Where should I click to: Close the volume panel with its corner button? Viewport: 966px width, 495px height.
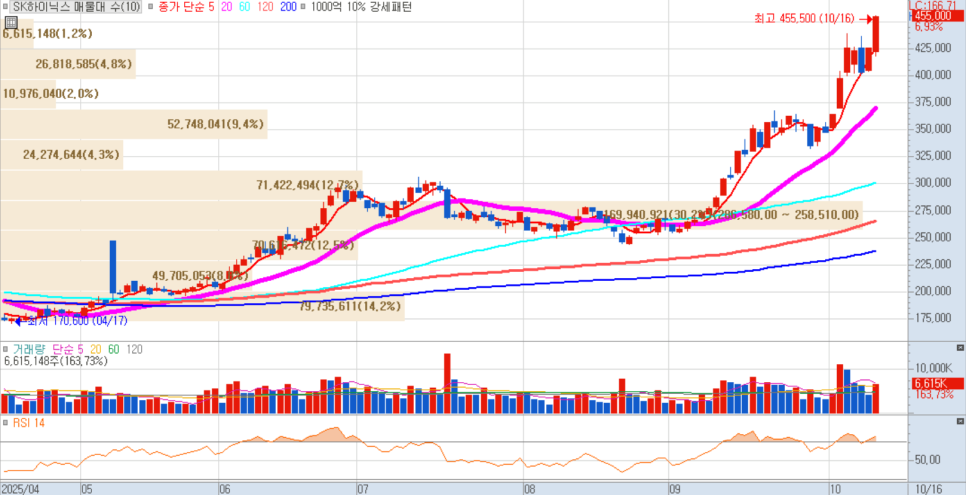click(960, 348)
